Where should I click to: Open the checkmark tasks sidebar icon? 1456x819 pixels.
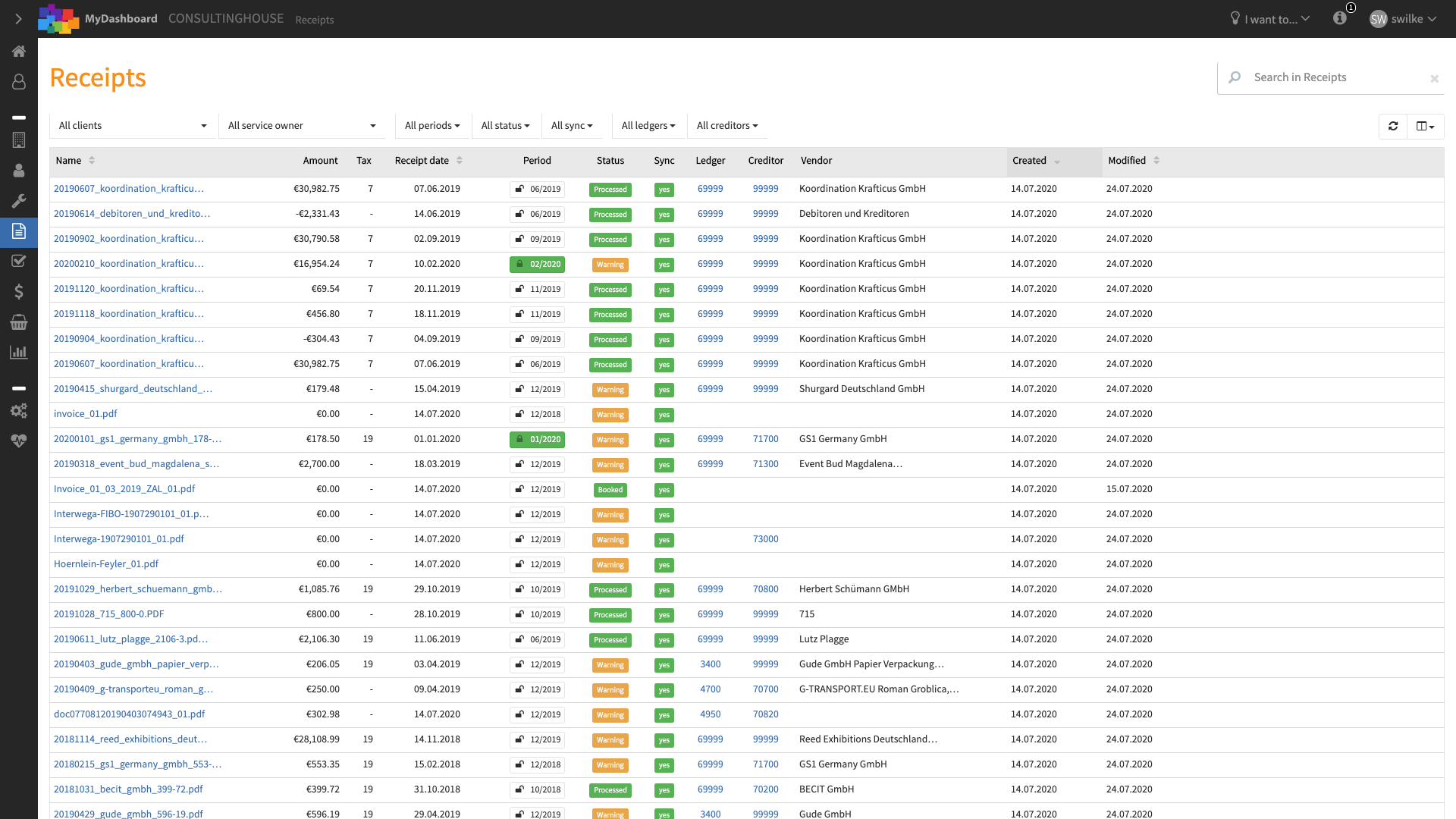pos(18,261)
